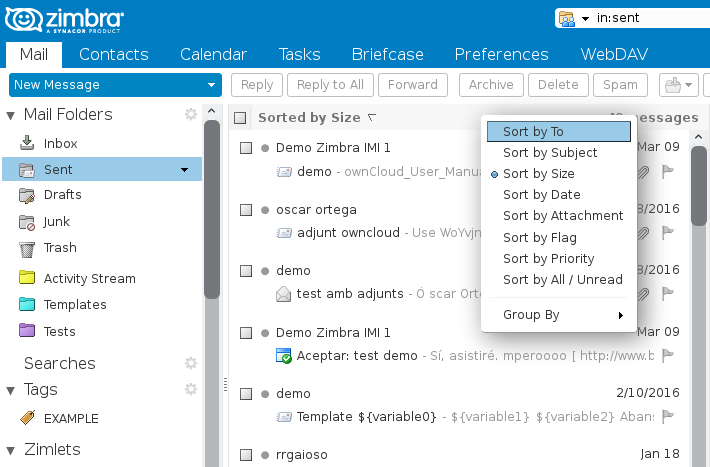Expand the Group By submenu

pyautogui.click(x=559, y=315)
